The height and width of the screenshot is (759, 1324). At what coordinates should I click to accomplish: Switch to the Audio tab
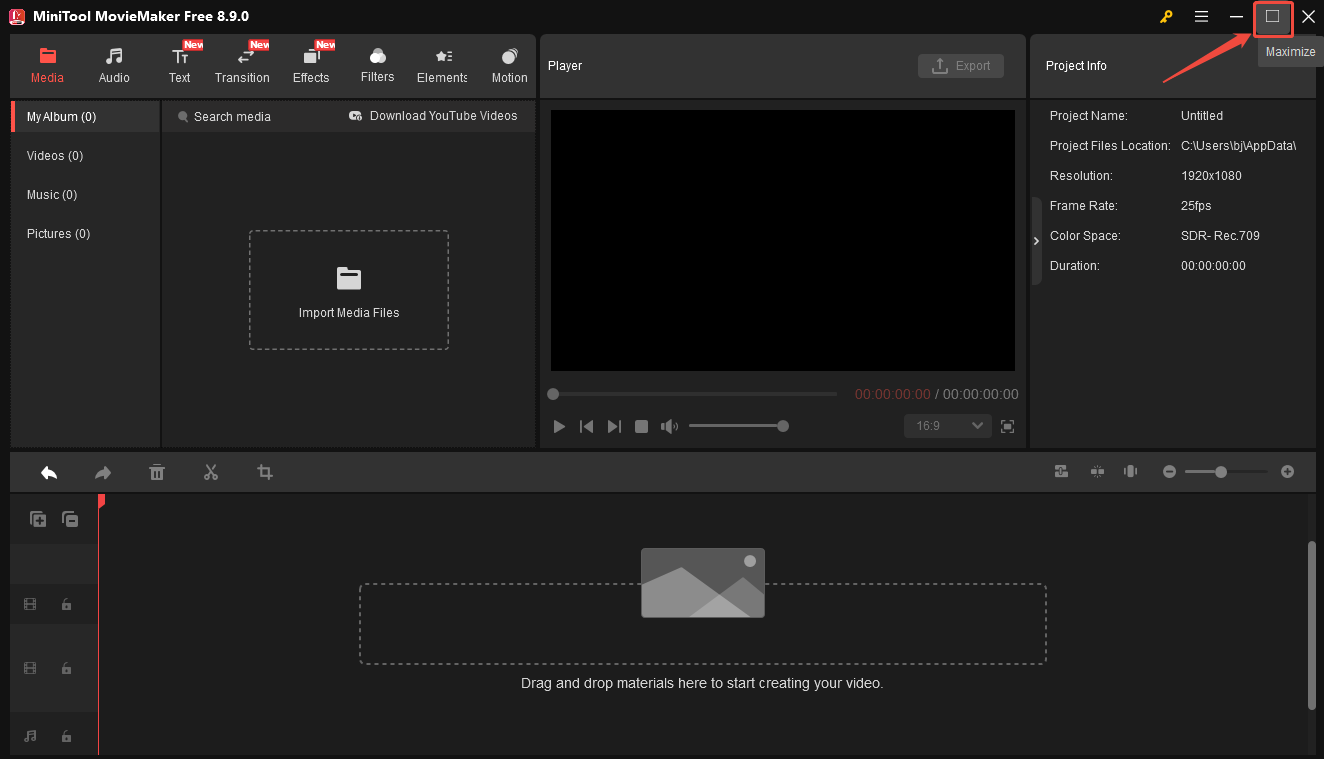(x=114, y=66)
